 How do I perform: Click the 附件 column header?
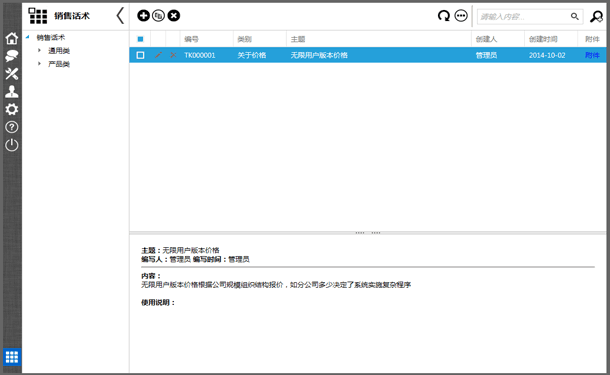pyautogui.click(x=592, y=39)
